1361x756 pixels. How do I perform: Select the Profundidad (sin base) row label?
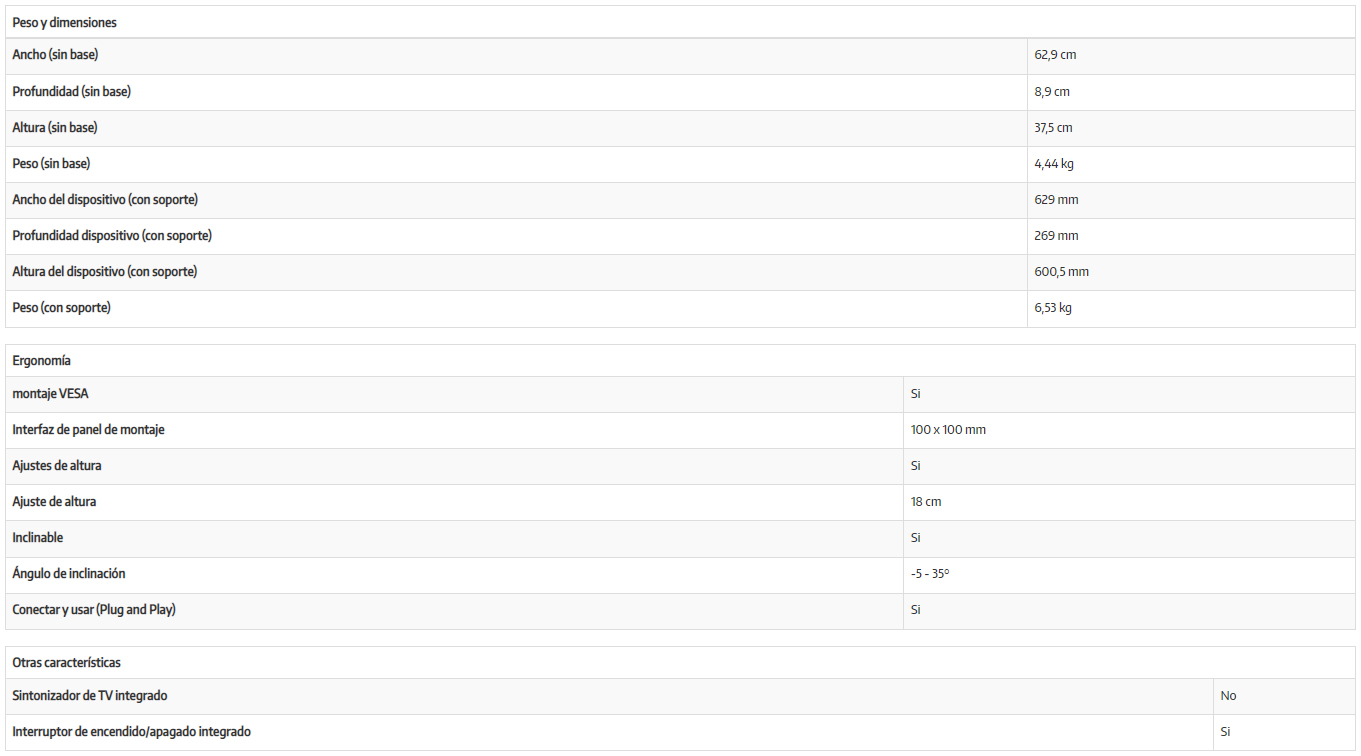tap(71, 91)
